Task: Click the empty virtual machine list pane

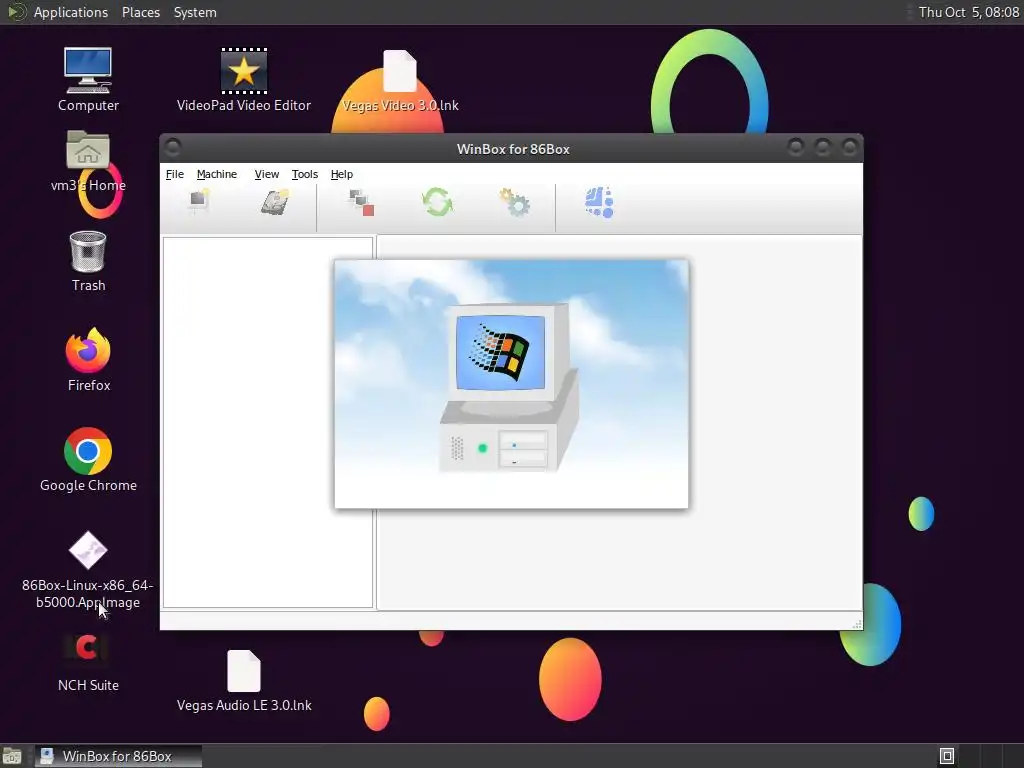Action: [268, 423]
